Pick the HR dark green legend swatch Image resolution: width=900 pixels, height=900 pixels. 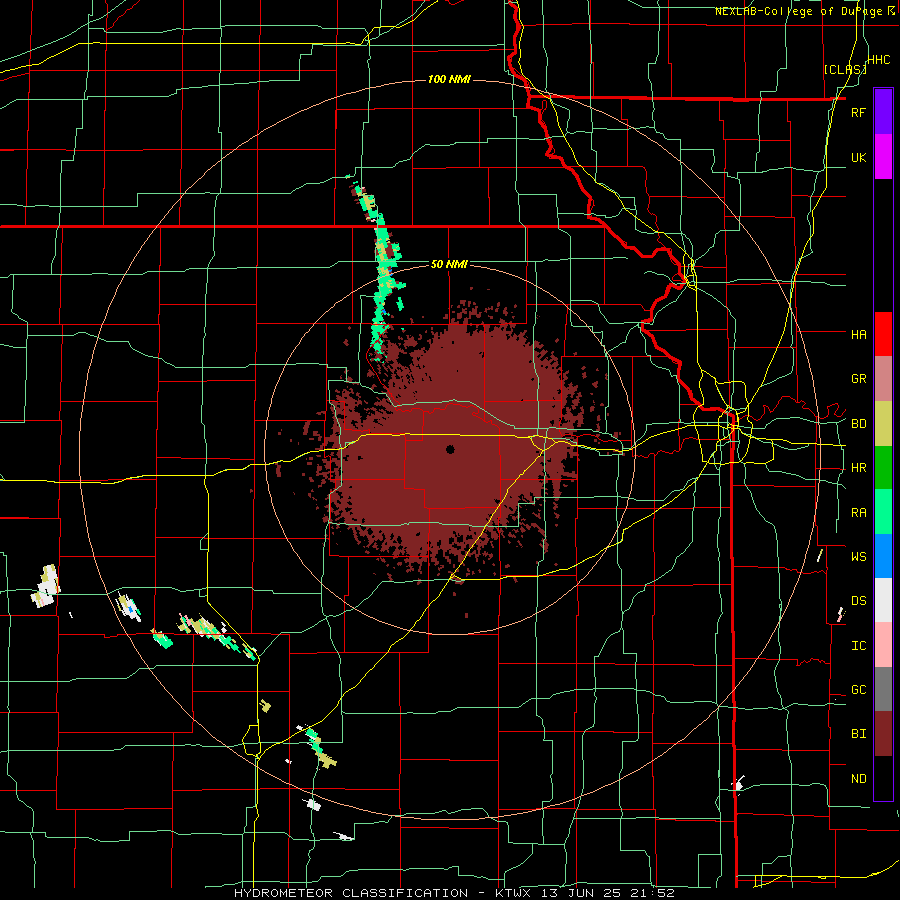(x=883, y=467)
